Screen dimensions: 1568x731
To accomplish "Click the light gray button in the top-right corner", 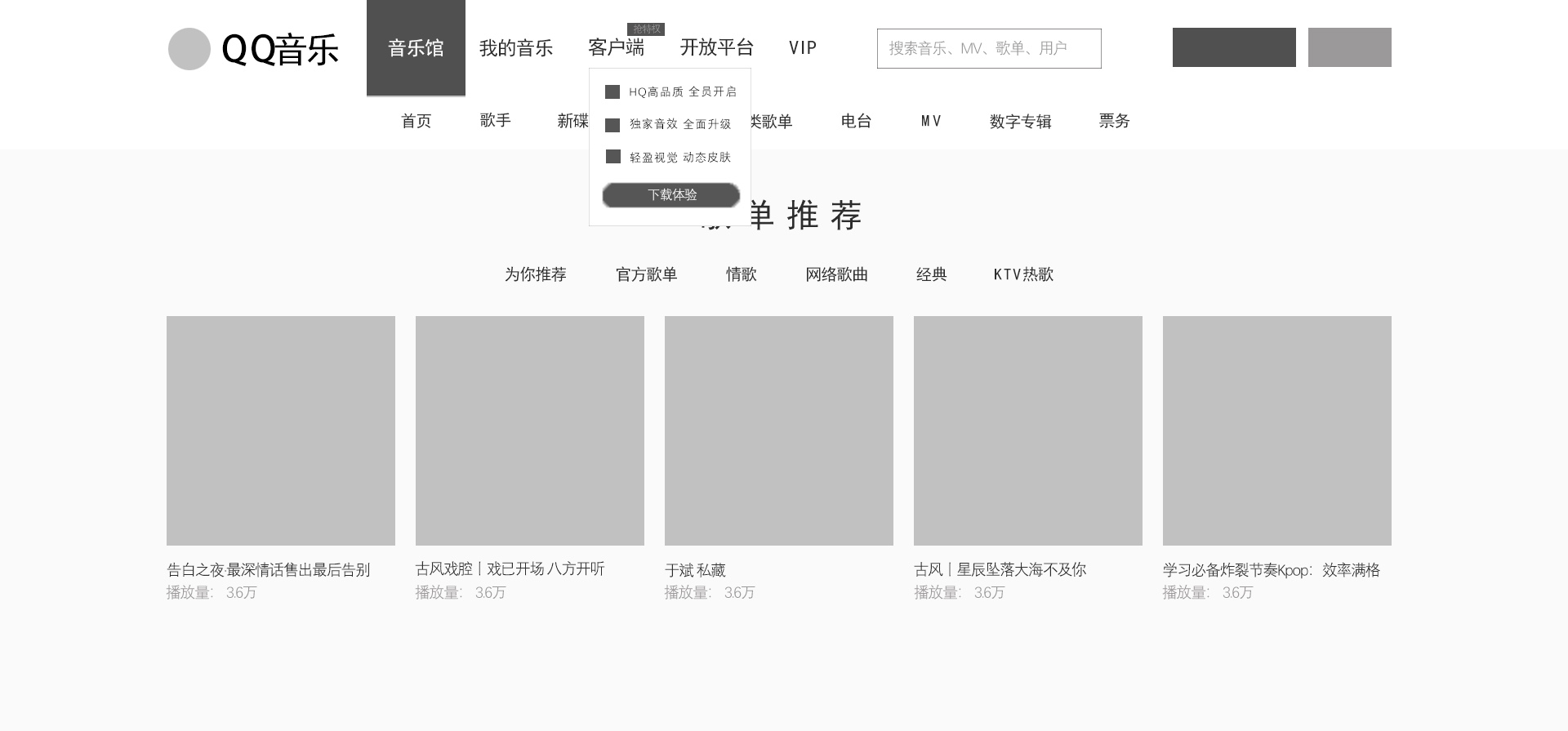I will 1350,47.
